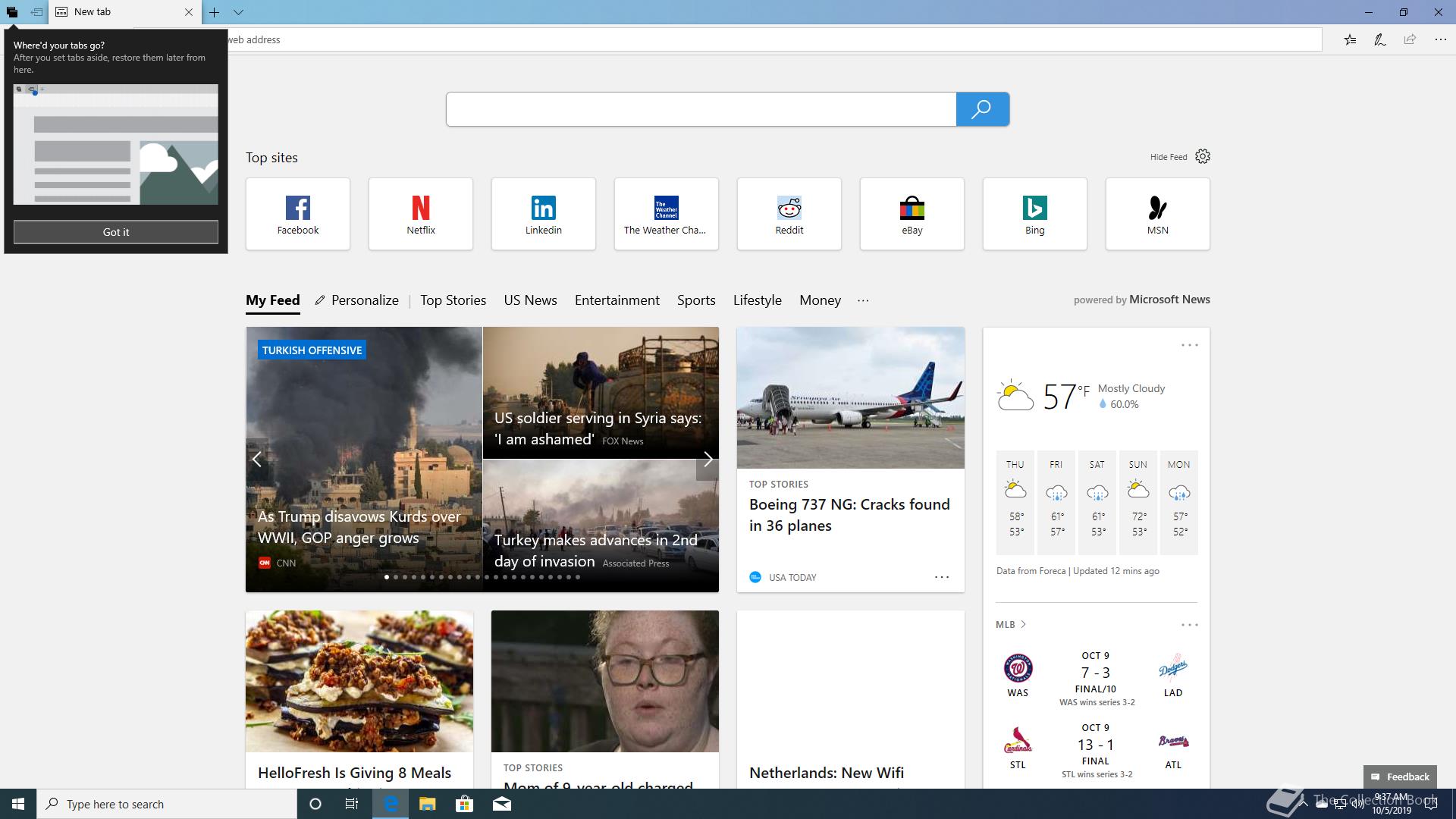The image size is (1456, 819).
Task: Switch to Entertainment tab
Action: pyautogui.click(x=617, y=300)
